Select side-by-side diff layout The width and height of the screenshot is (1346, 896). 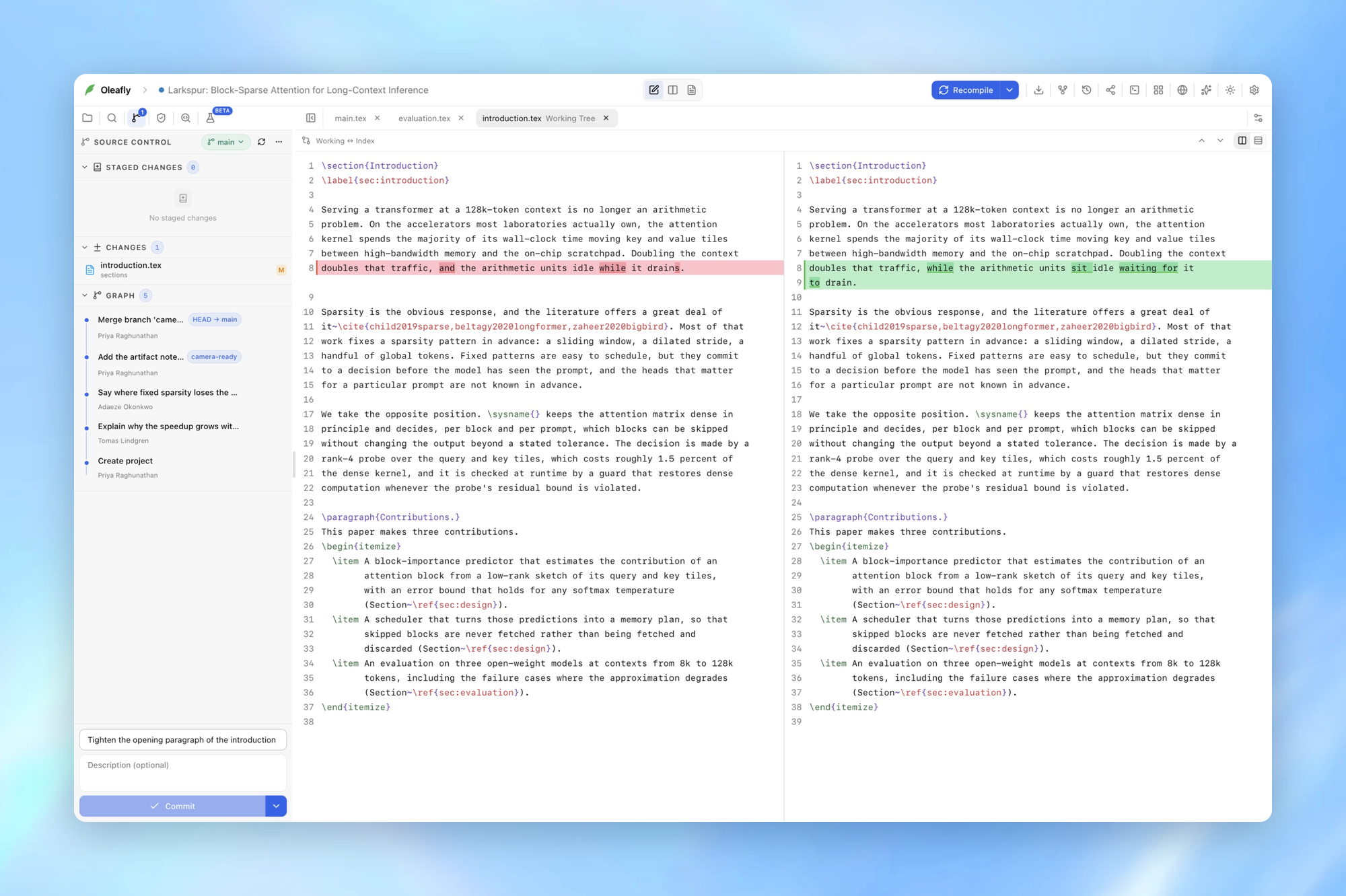point(1242,141)
